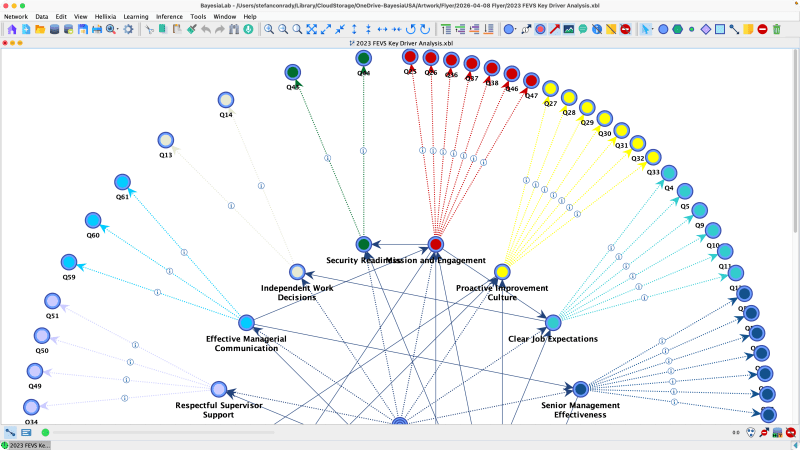The image size is (800, 450).
Task: Select the Proactive Improvement Culture node
Action: point(502,272)
